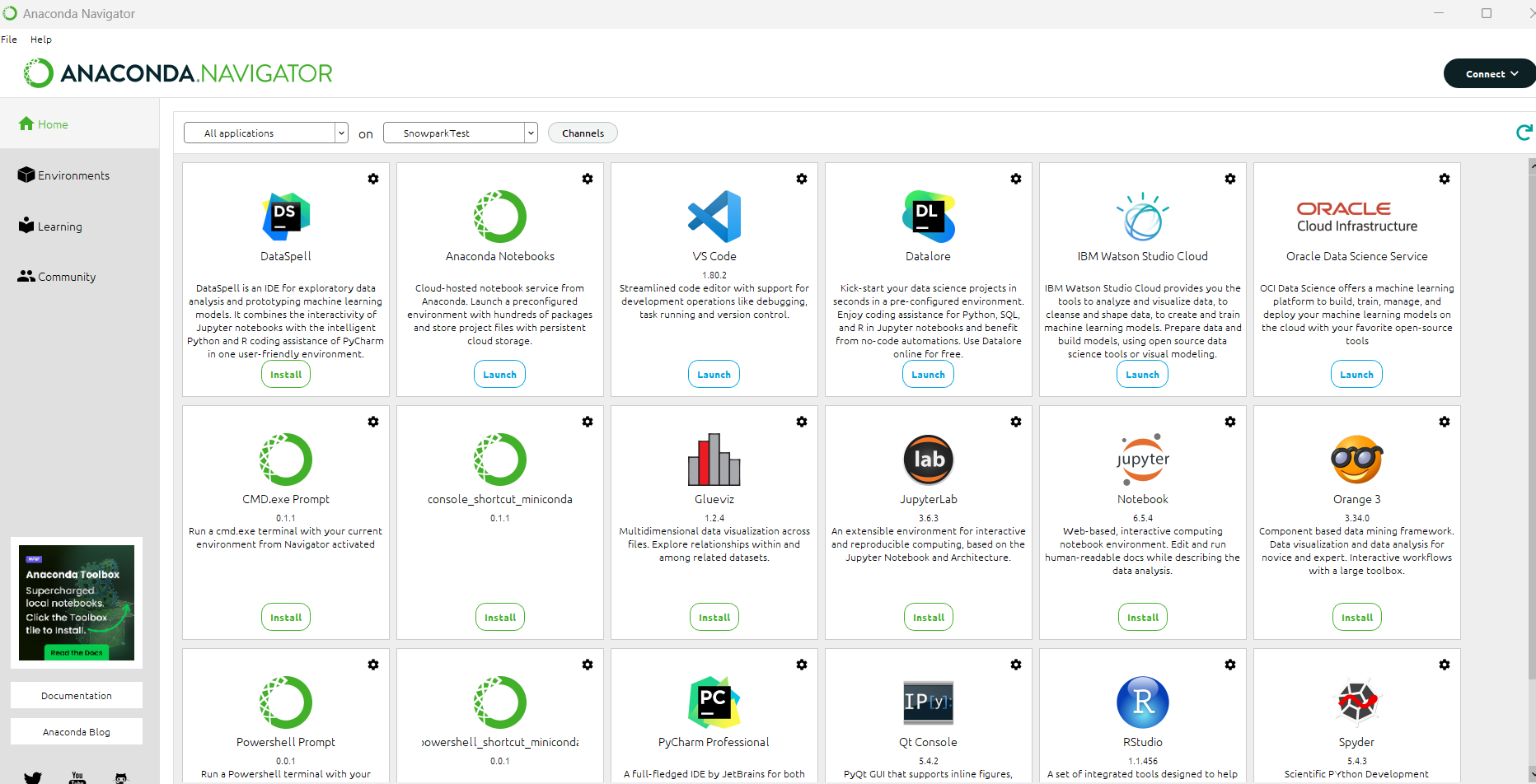Install console_shortcut_miniconda
This screenshot has height=784, width=1536.
point(500,618)
